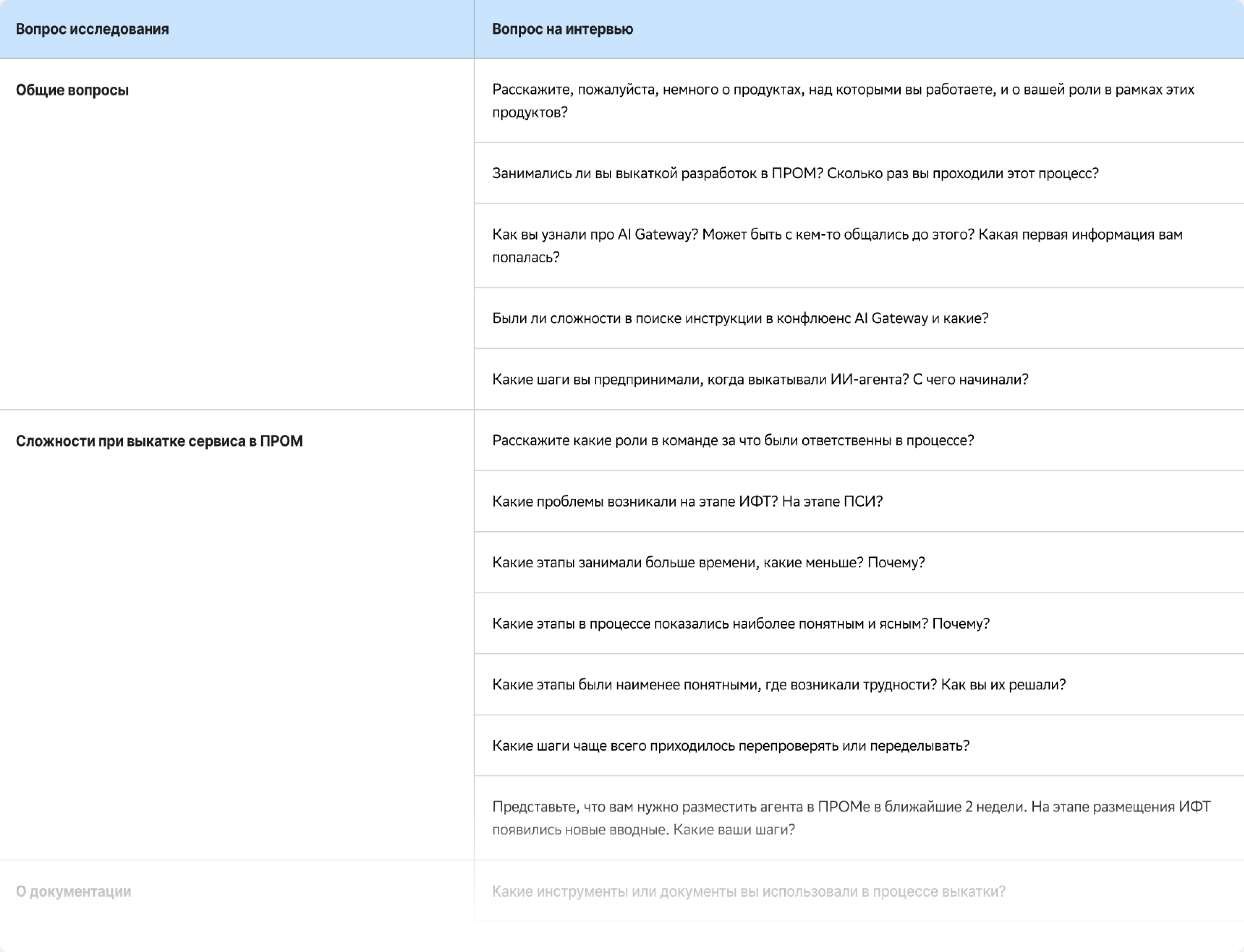1244x952 pixels.
Task: Select the question 'Какие инструменты или документы вы использовали'
Action: tap(749, 891)
